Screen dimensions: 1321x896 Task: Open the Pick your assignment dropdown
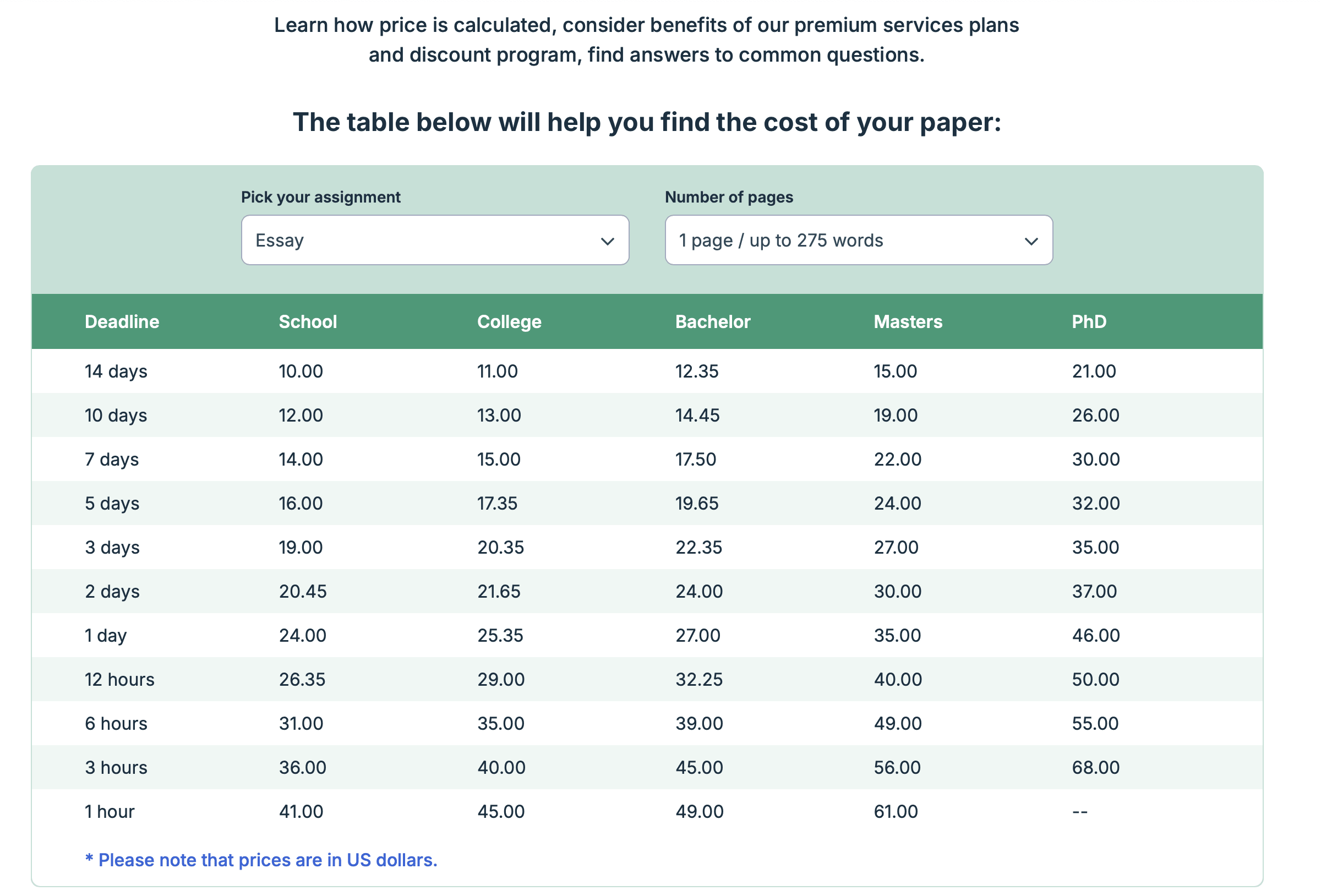pos(435,240)
